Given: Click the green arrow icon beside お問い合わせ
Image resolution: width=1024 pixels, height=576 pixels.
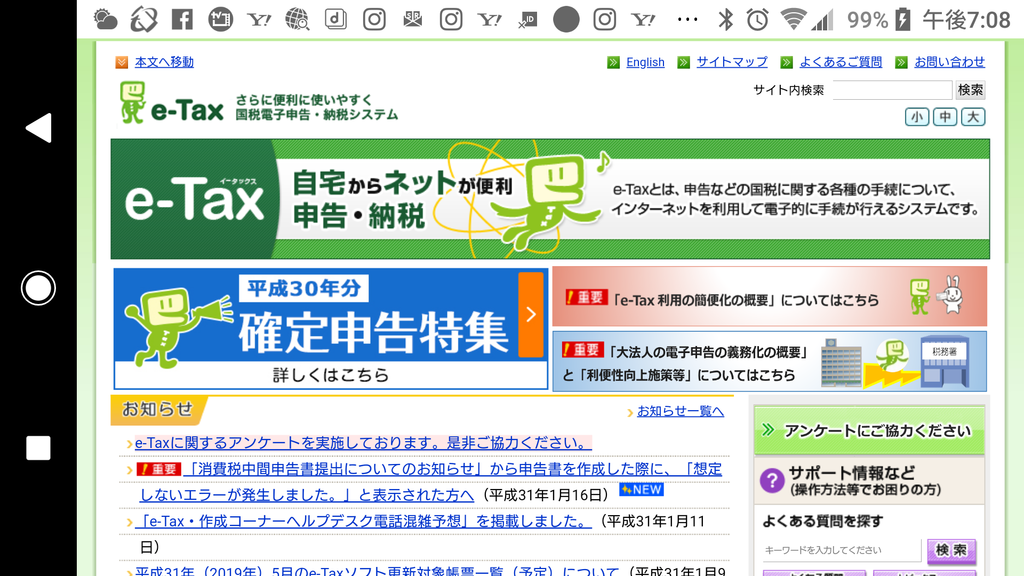Looking at the screenshot, I should pos(902,62).
